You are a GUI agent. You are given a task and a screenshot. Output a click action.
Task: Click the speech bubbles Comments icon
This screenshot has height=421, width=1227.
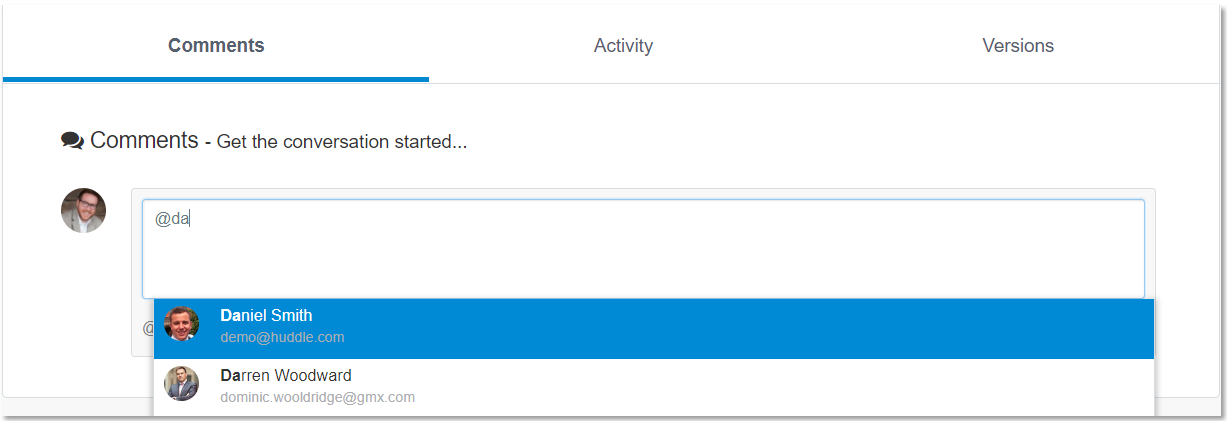click(72, 141)
